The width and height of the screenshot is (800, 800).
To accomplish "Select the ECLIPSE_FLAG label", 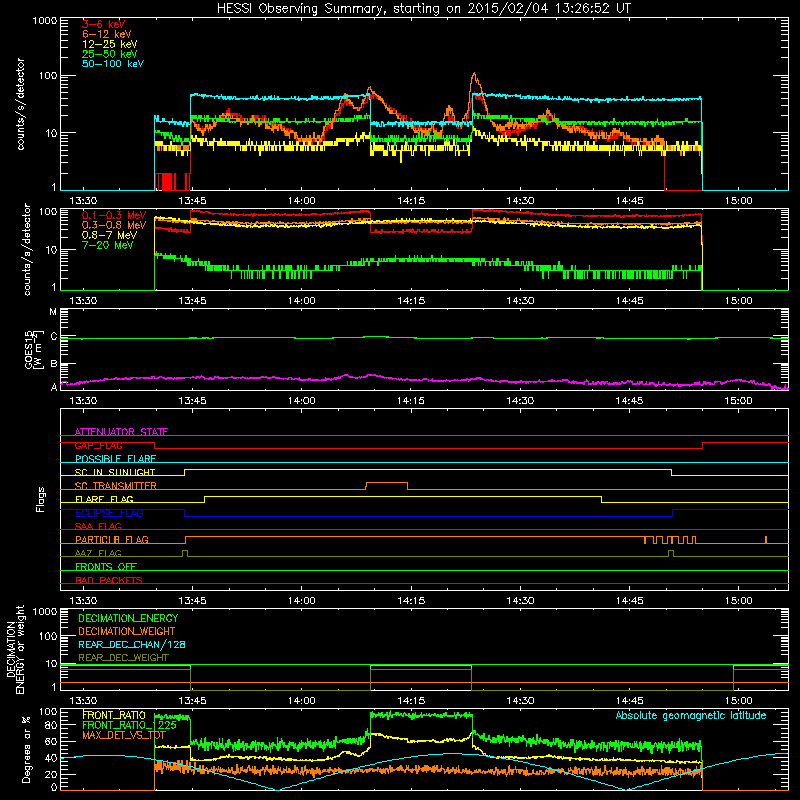I will pos(109,513).
